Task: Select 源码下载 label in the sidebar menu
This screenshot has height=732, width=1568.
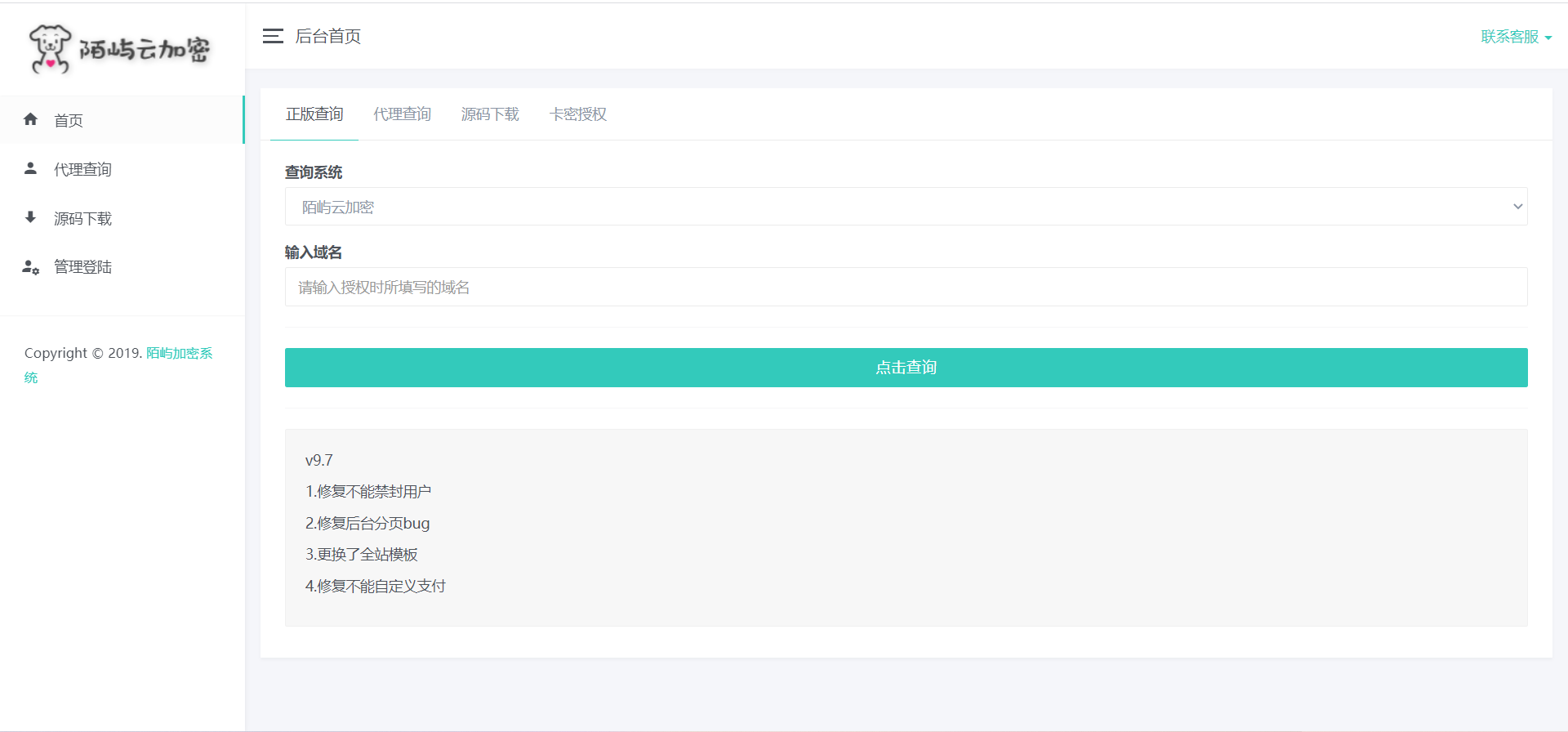Action: pos(82,218)
